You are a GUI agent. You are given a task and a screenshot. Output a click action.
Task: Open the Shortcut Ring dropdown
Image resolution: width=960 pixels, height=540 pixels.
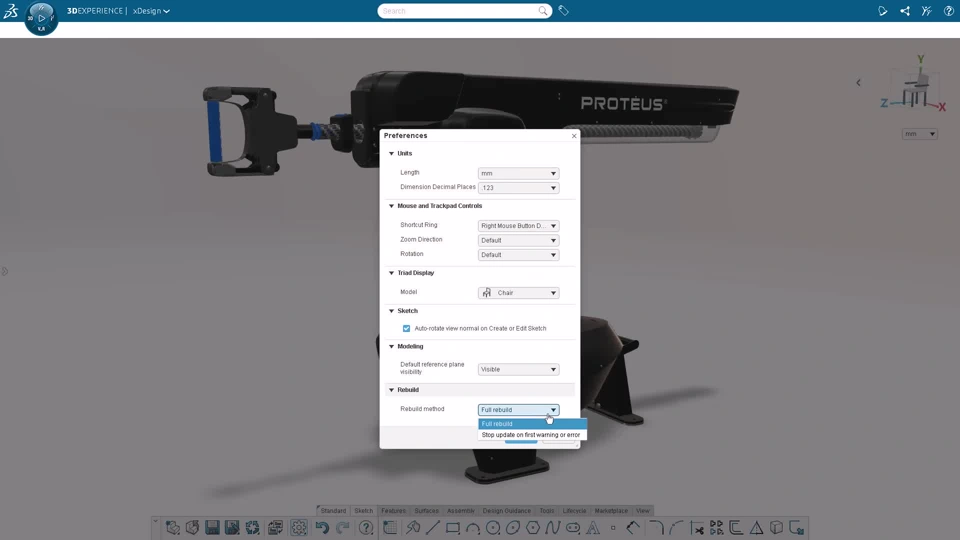coord(518,226)
